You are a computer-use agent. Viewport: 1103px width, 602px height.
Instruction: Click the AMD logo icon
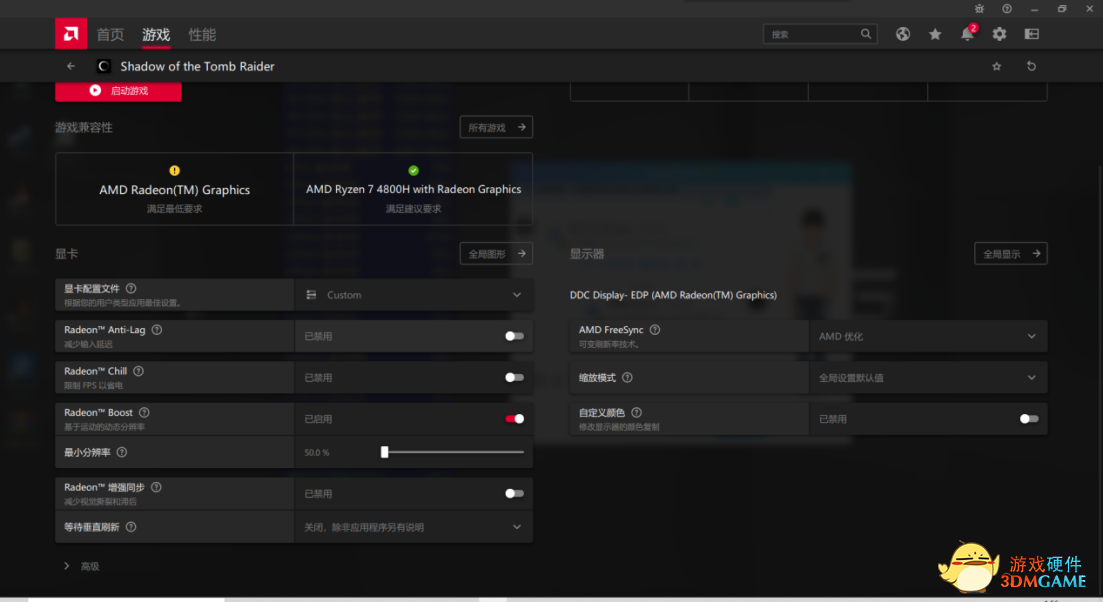click(71, 34)
